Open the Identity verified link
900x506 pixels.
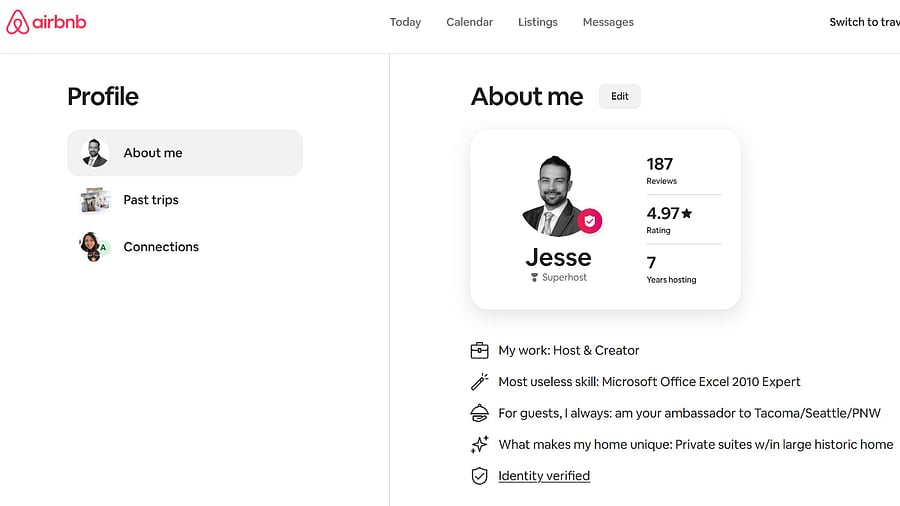tap(544, 476)
